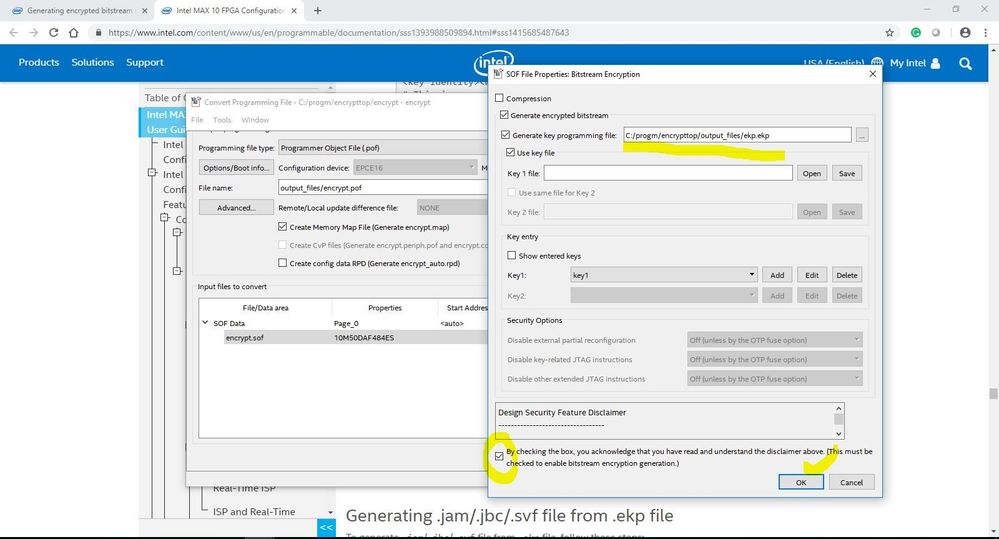999x539 pixels.
Task: Click the blue double-arrow collapse sidebar button
Action: [x=326, y=528]
